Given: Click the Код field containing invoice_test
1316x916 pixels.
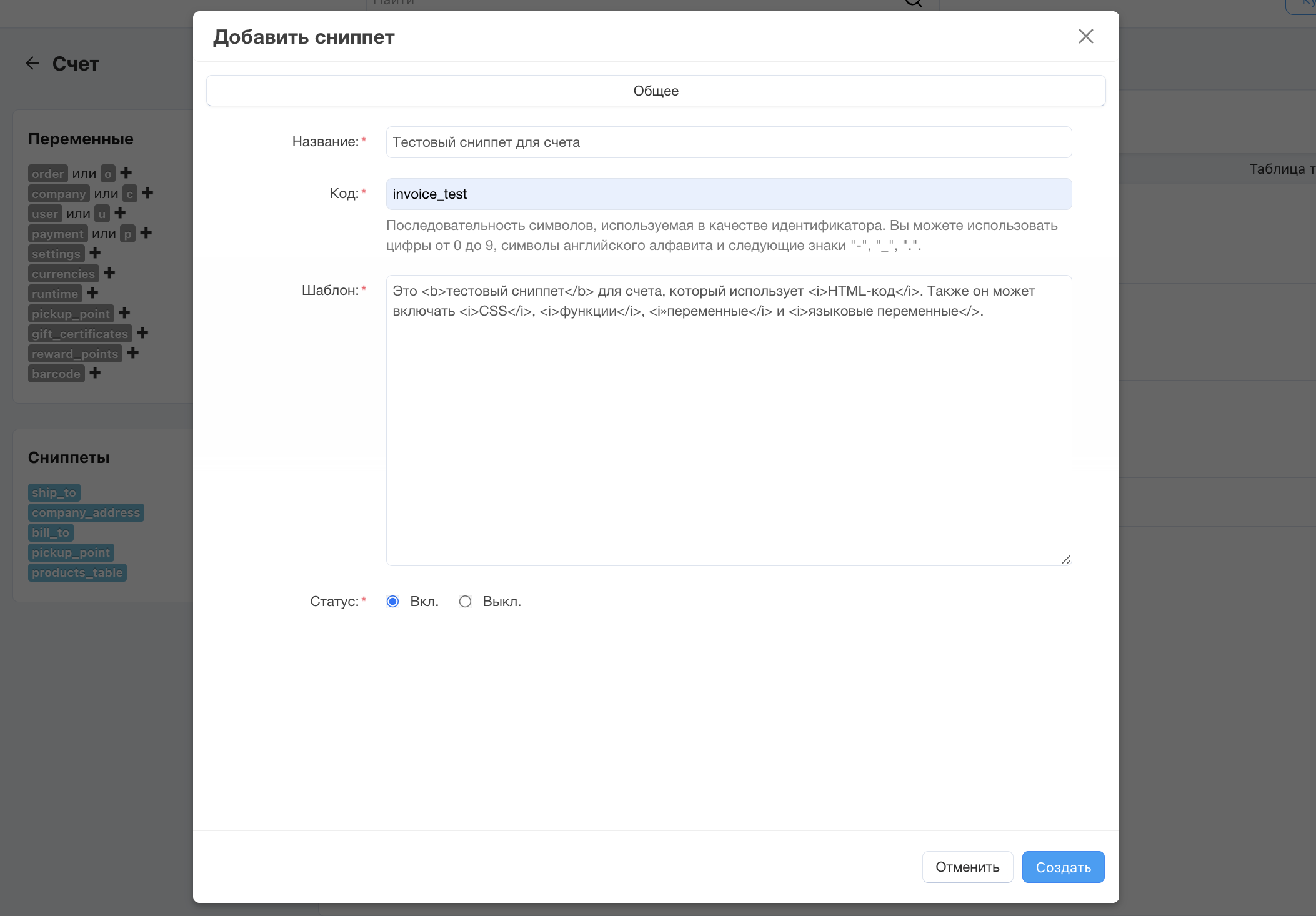Looking at the screenshot, I should [x=729, y=194].
